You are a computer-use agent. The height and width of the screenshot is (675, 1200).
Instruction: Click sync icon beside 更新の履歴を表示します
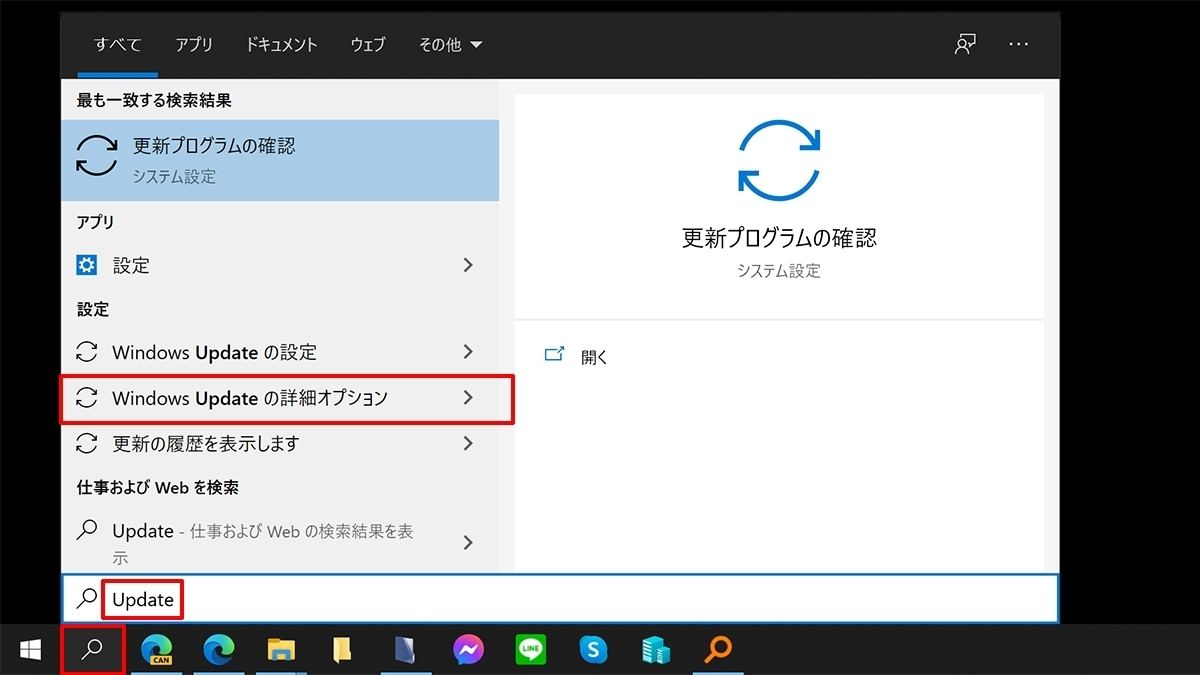(87, 443)
